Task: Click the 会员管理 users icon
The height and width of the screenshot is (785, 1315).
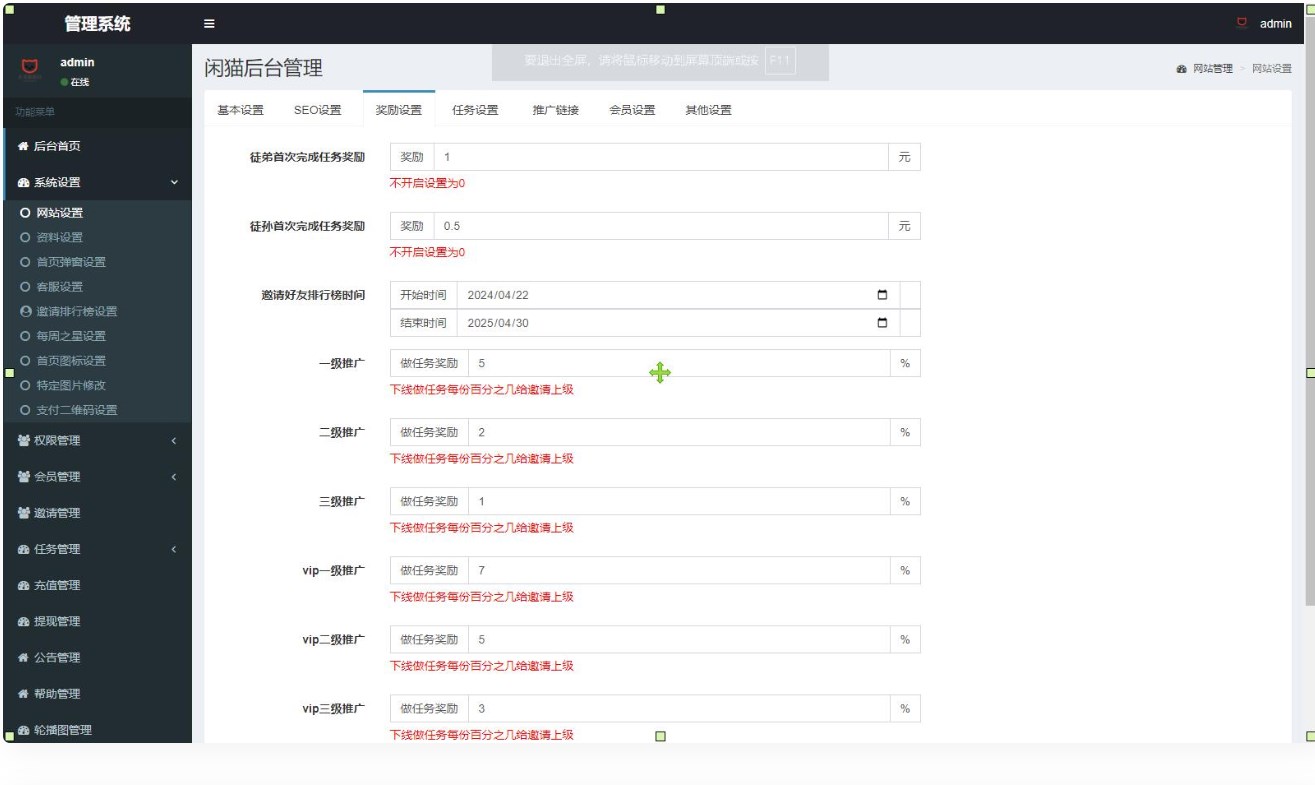Action: pyautogui.click(x=24, y=477)
